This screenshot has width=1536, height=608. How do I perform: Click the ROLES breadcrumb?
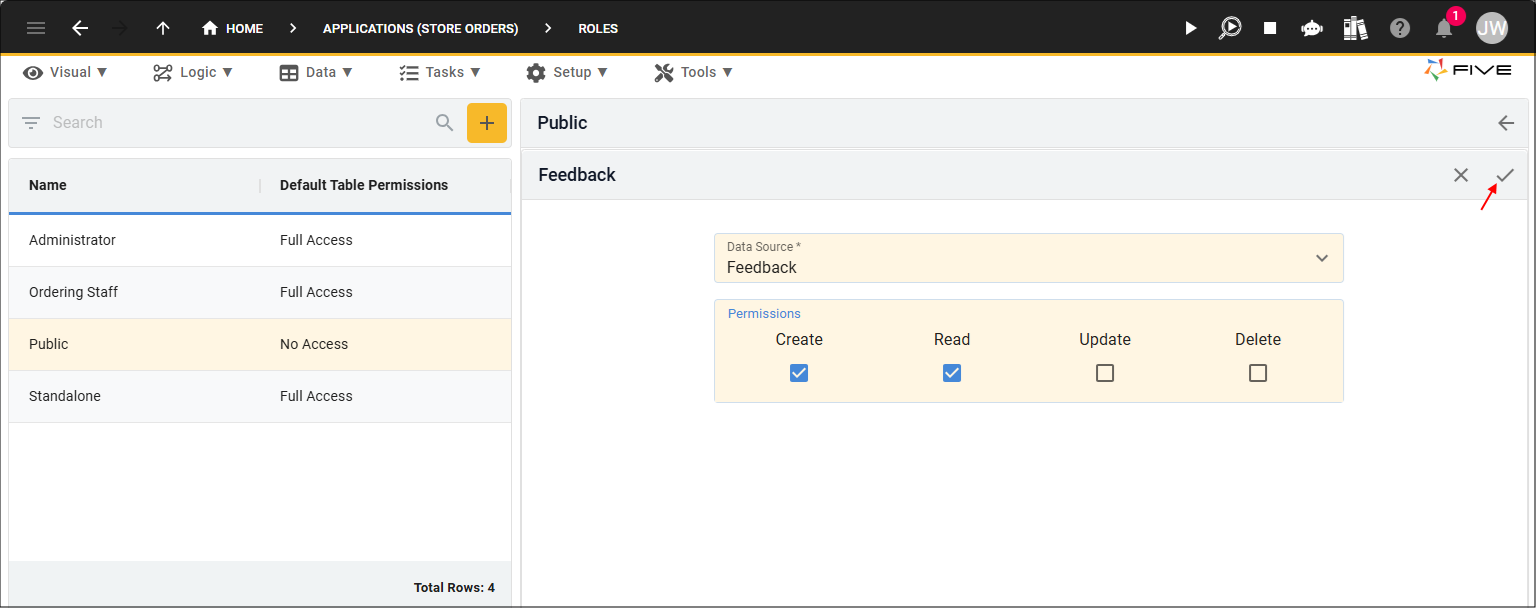598,28
